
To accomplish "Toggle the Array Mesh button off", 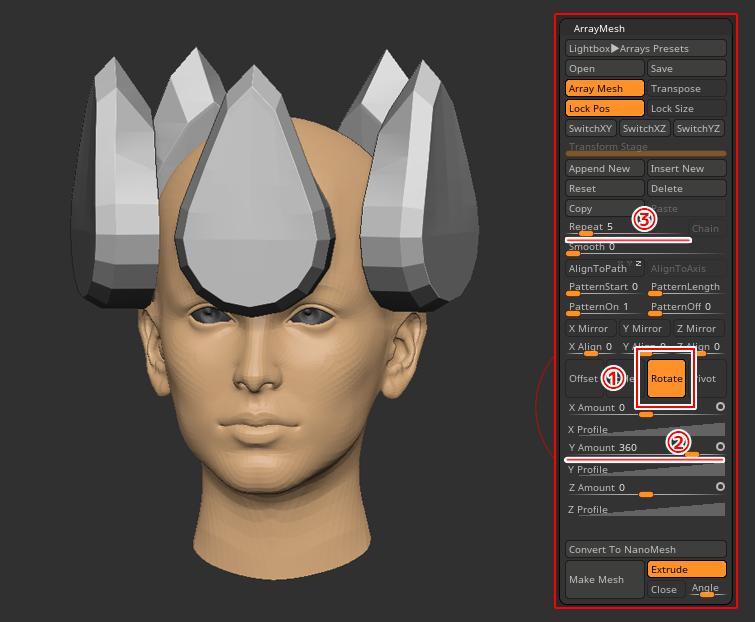I will click(604, 89).
